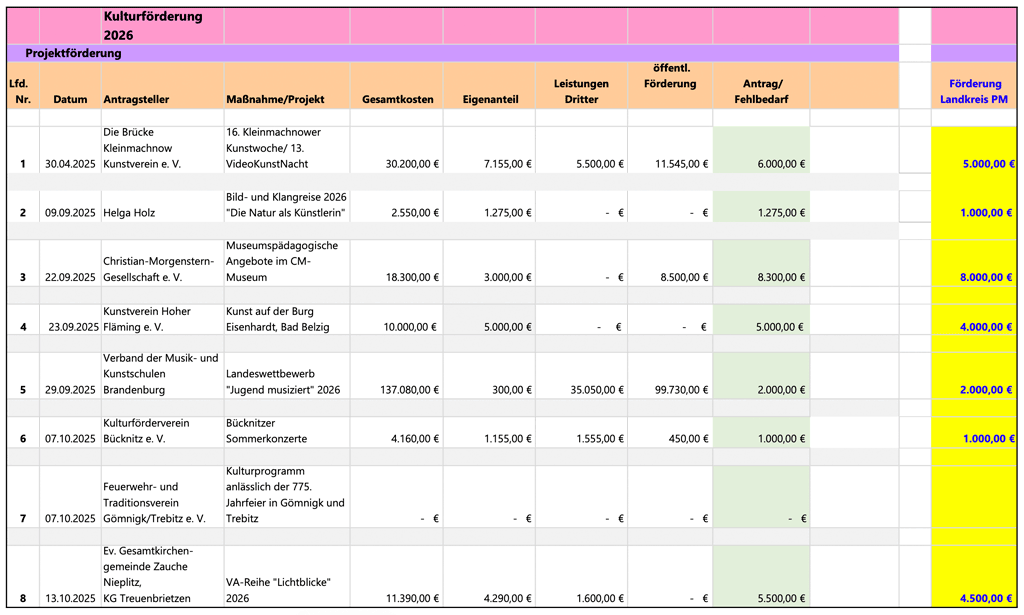Viewport: 1024px width, 615px height.
Task: Select the purple "Projektförderung" section row
Action: (73, 53)
